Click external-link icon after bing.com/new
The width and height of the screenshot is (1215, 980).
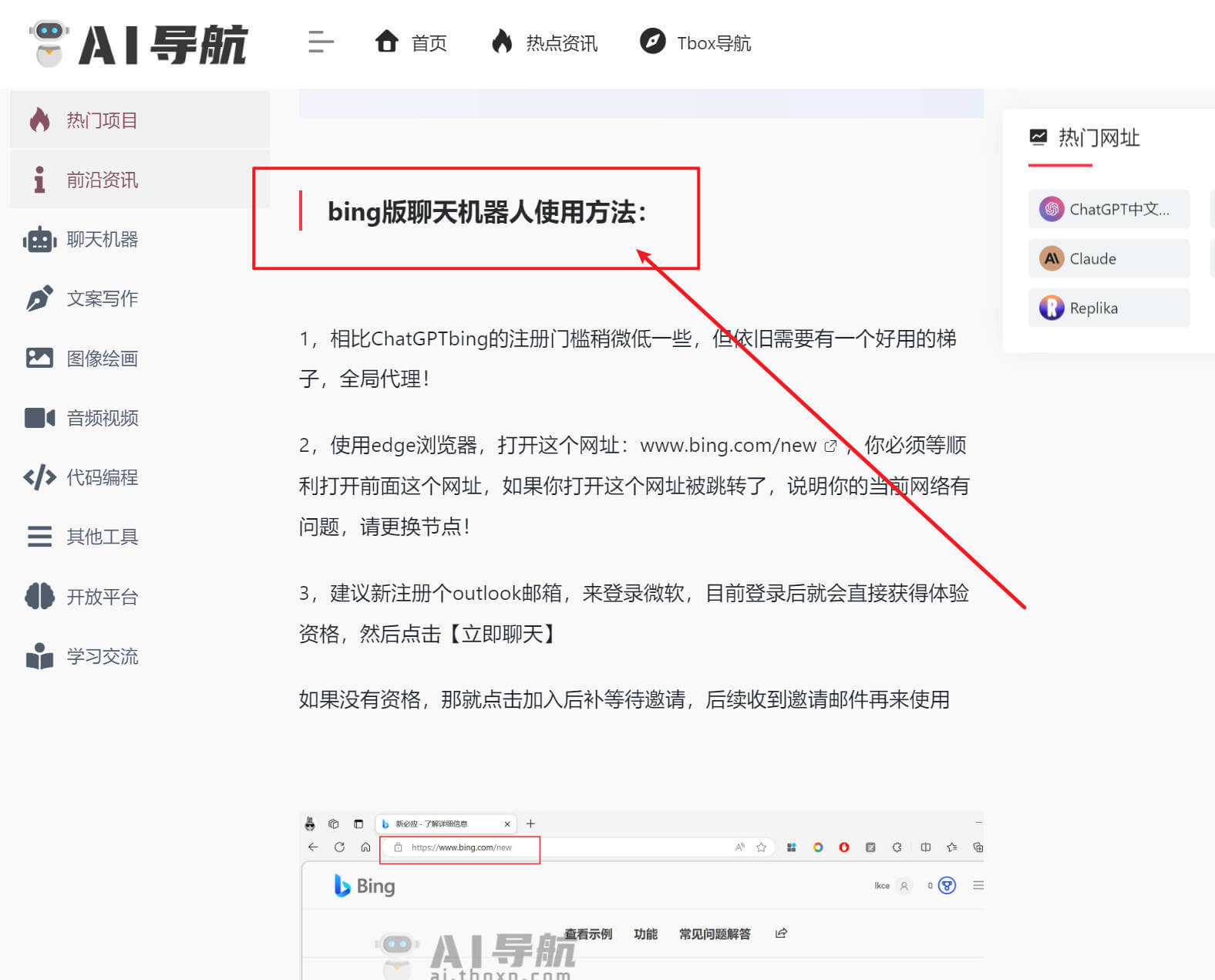click(830, 446)
